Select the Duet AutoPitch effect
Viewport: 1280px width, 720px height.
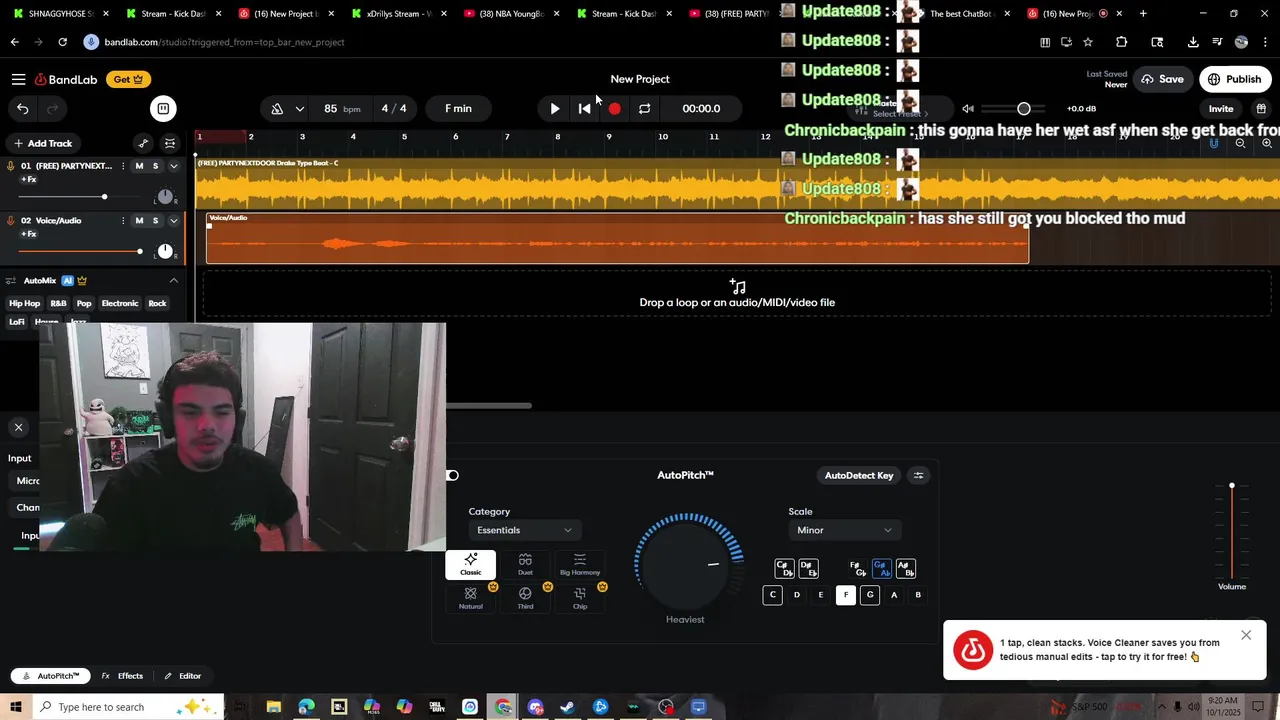[525, 564]
